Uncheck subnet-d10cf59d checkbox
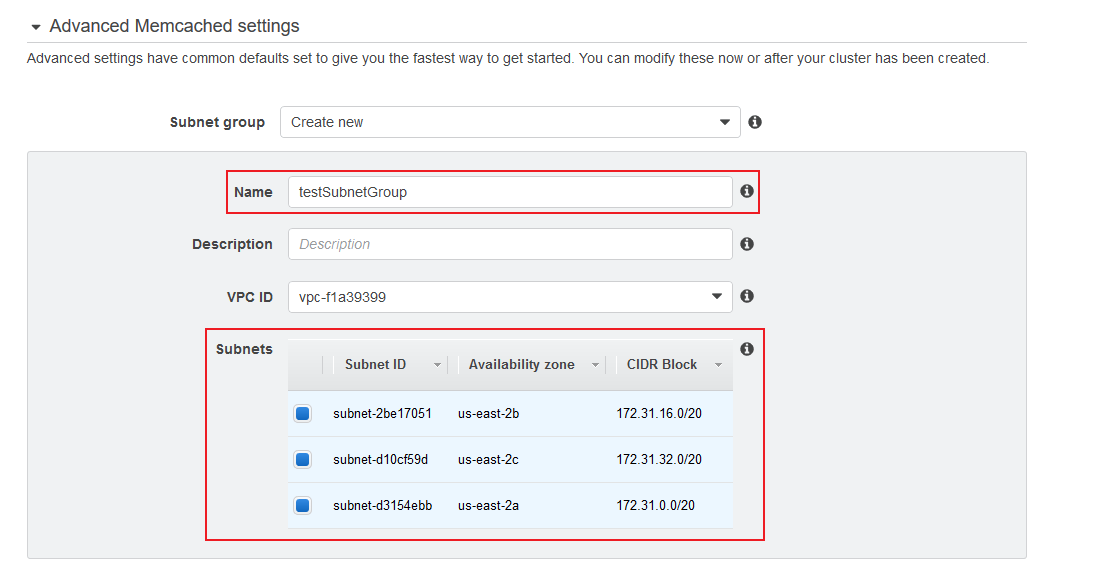The image size is (1106, 568). click(x=303, y=459)
